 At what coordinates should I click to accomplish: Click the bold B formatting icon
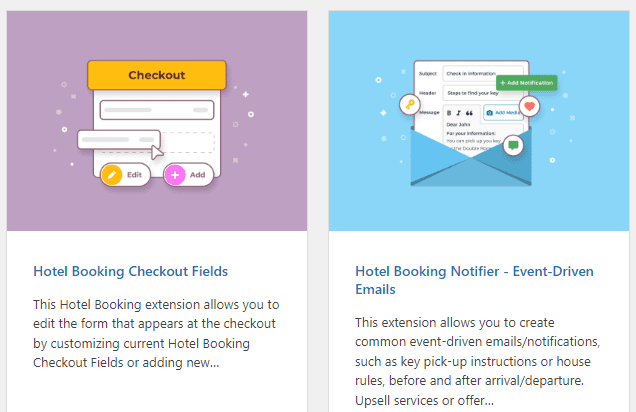click(x=448, y=112)
